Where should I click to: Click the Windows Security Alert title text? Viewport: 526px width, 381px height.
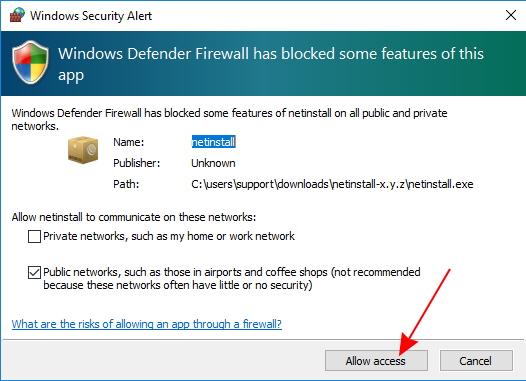91,16
